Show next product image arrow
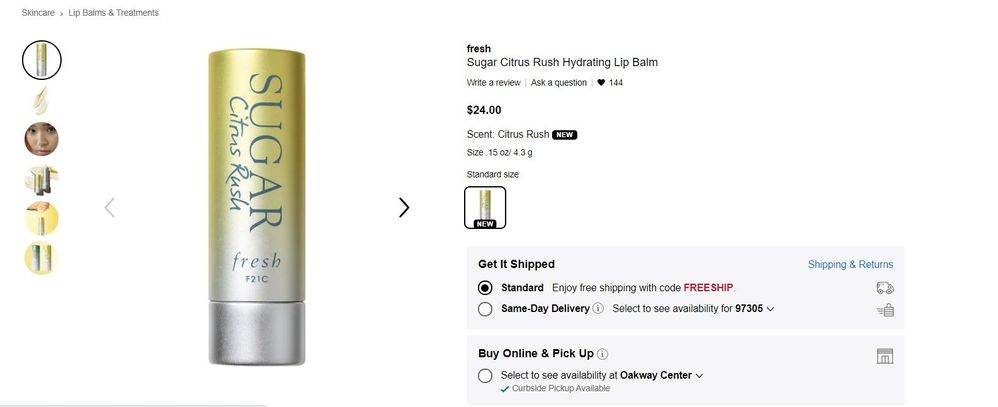998x407 pixels. coord(404,208)
